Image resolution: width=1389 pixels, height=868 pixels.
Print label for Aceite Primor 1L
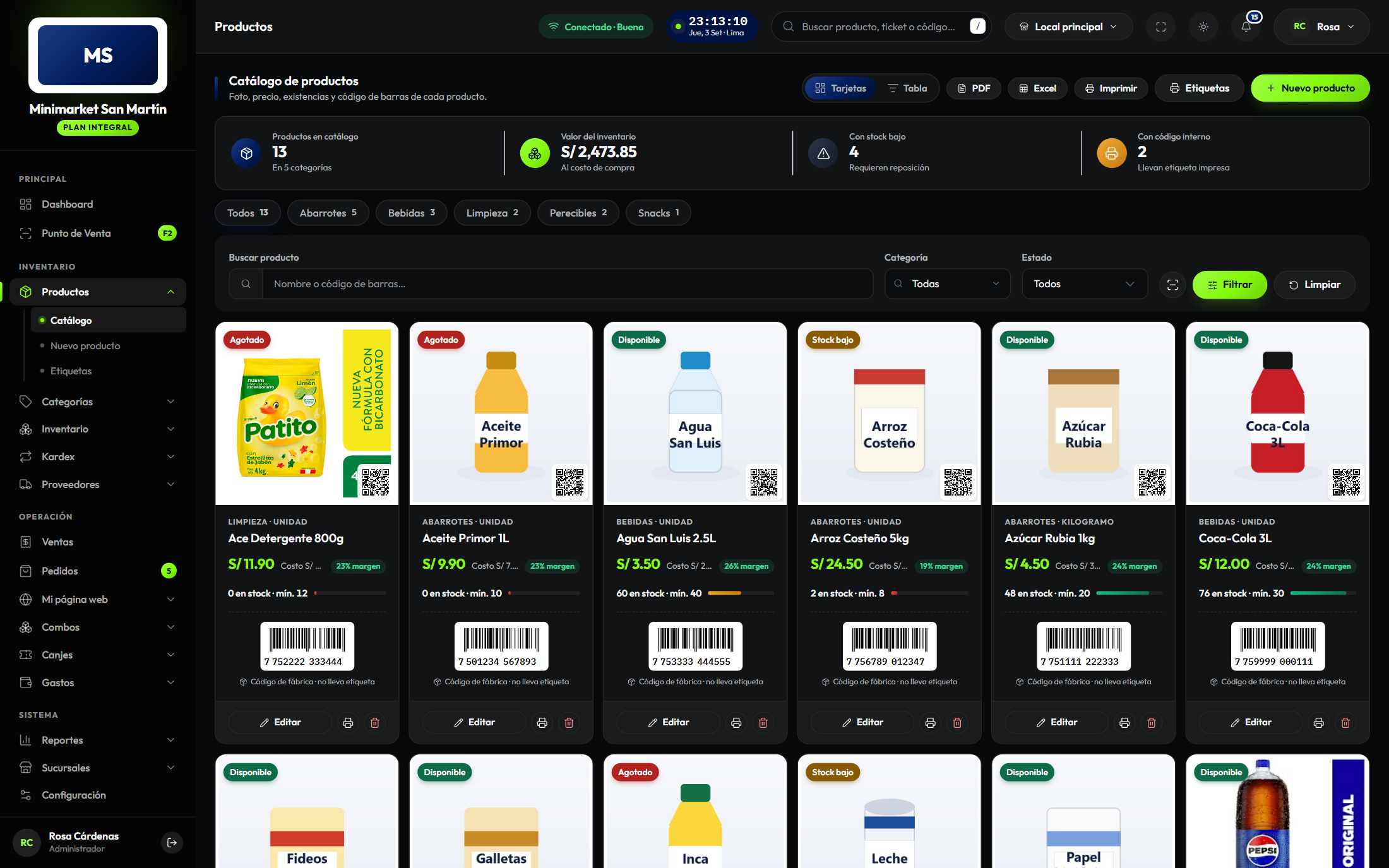coord(542,723)
